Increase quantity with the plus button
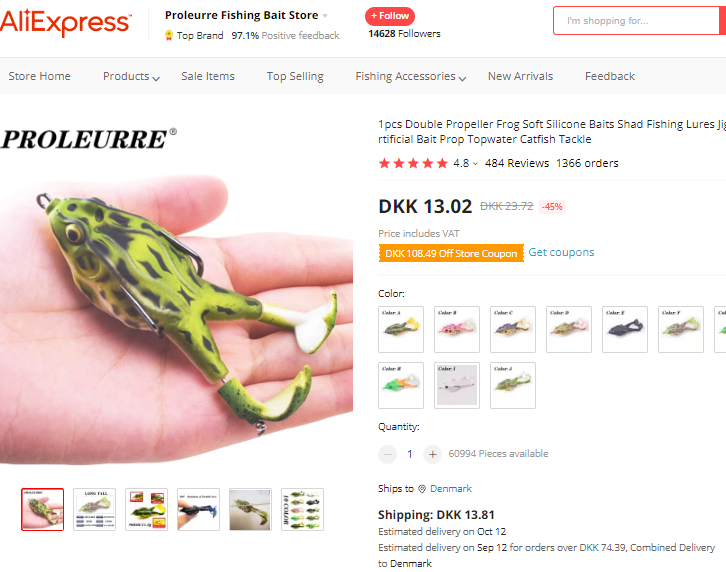This screenshot has height=572, width=726. (432, 454)
